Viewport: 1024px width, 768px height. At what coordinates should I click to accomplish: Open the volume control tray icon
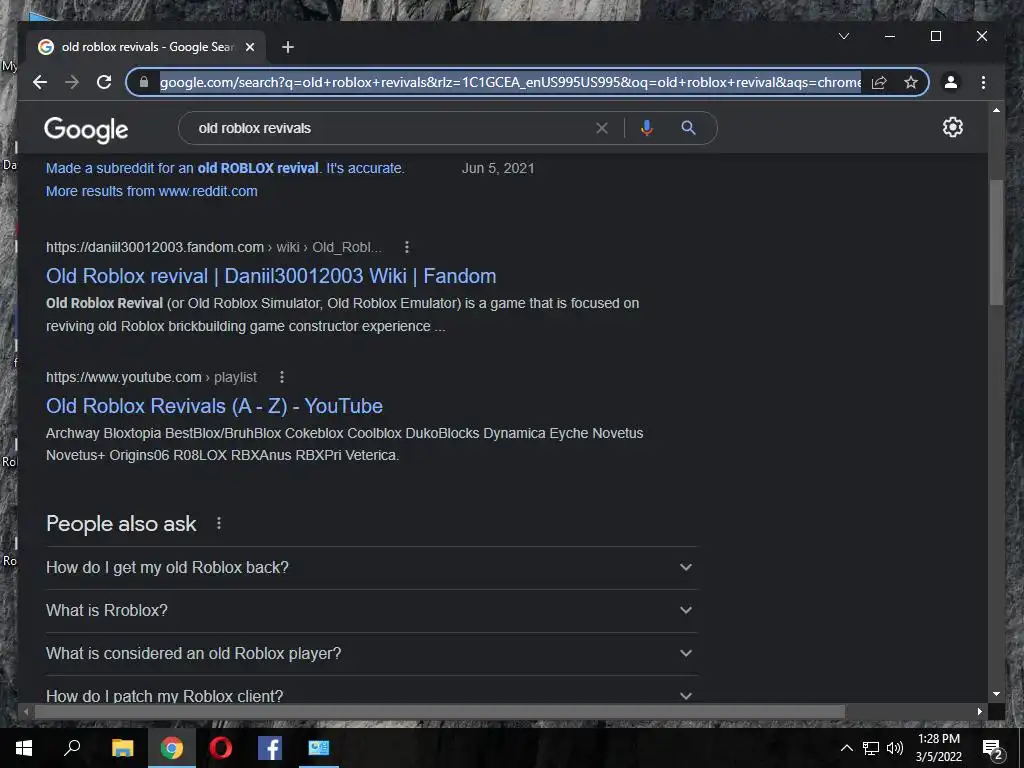895,748
